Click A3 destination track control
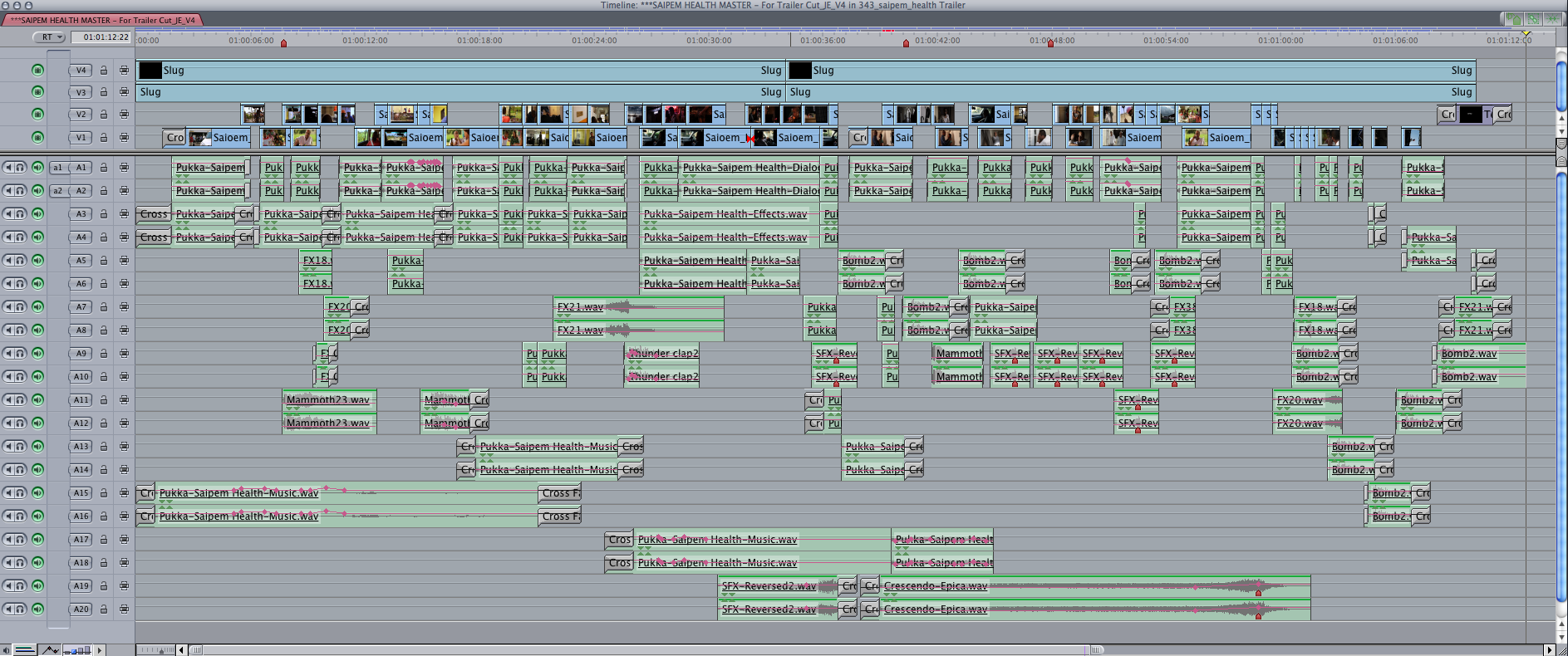This screenshot has width=1568, height=656. click(x=81, y=214)
